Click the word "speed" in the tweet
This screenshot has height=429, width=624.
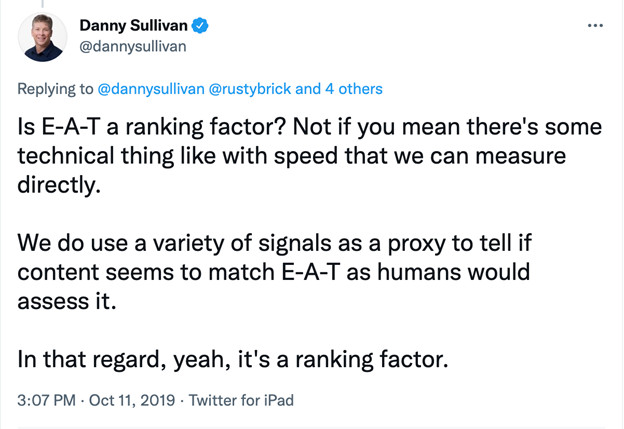pos(306,156)
